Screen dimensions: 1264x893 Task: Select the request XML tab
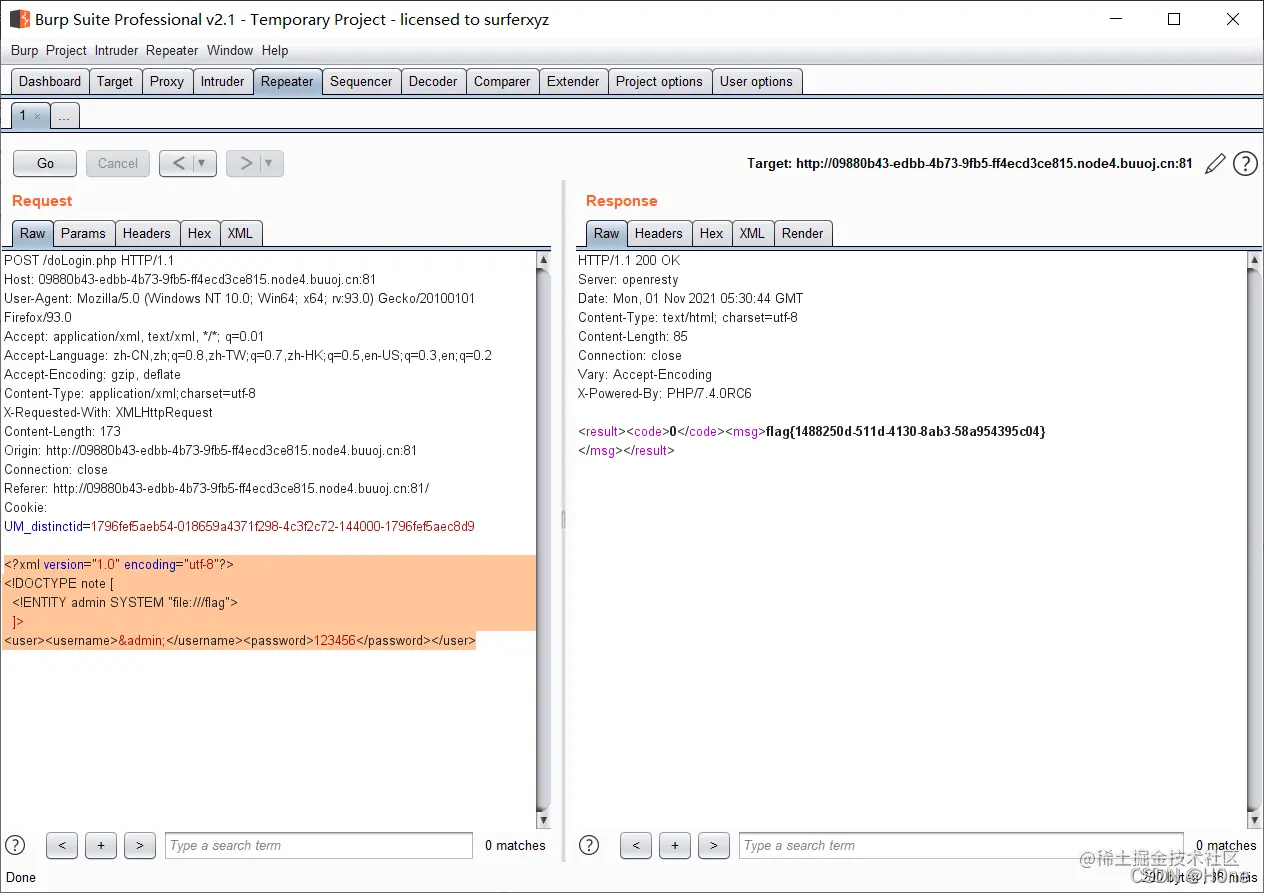click(x=240, y=233)
